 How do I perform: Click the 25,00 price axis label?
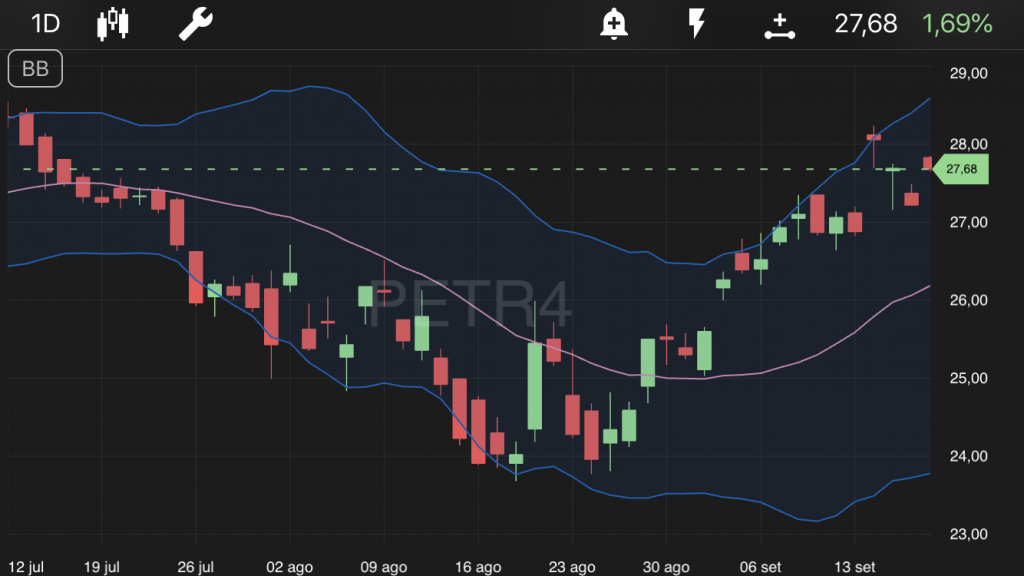click(x=968, y=378)
